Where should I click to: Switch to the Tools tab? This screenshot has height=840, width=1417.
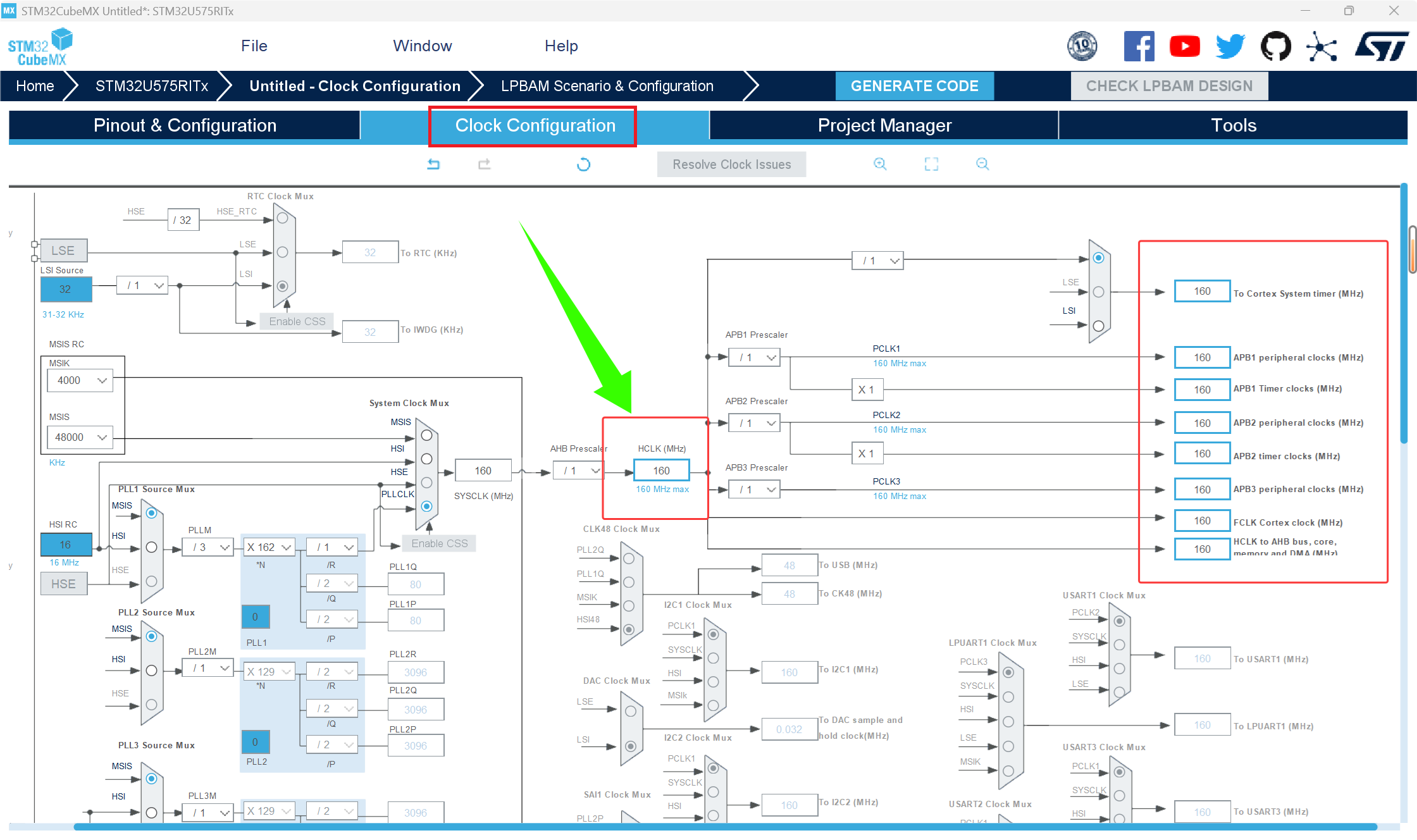[x=1234, y=125]
